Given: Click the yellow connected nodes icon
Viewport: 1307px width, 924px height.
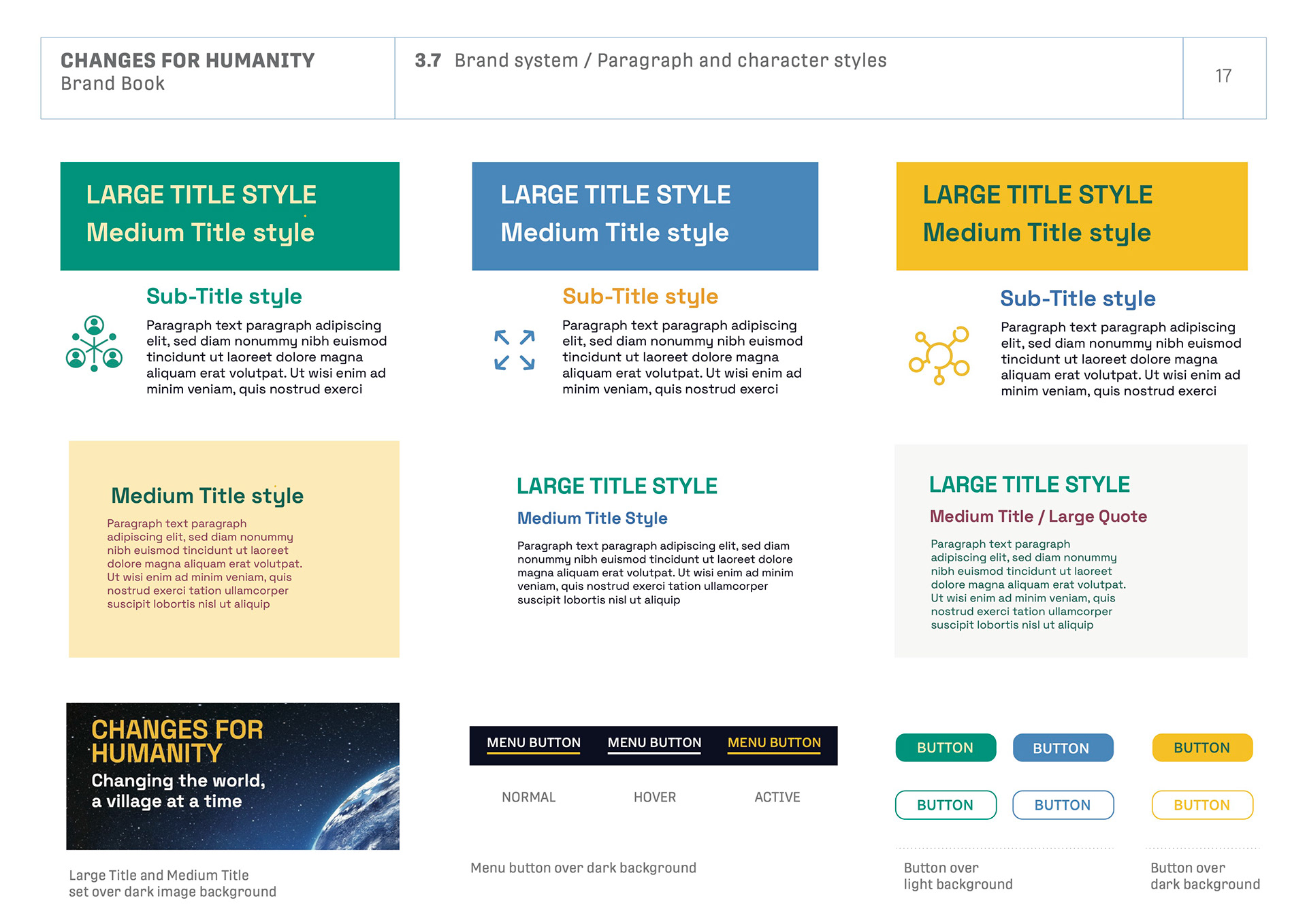Looking at the screenshot, I should tap(939, 355).
